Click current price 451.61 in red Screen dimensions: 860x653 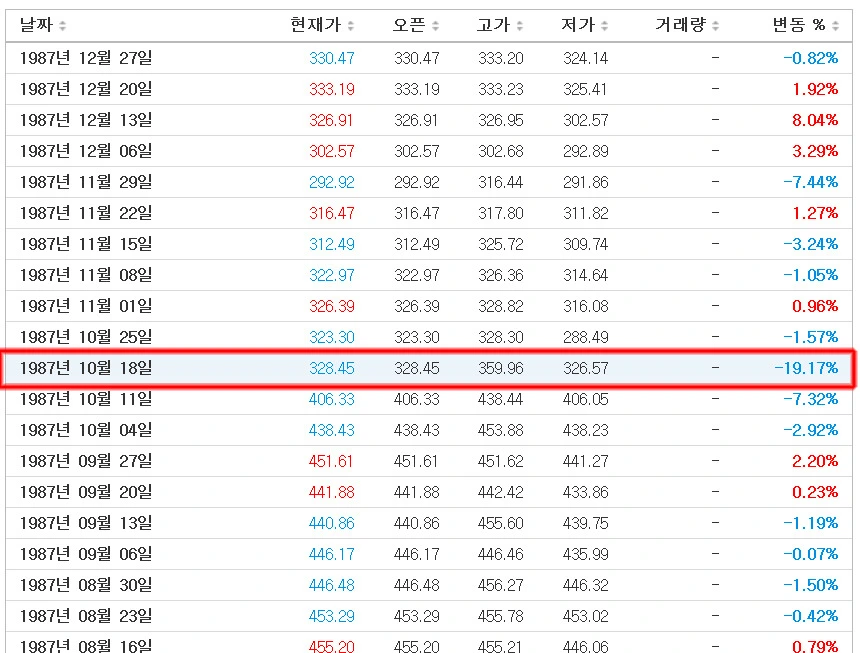(331, 461)
